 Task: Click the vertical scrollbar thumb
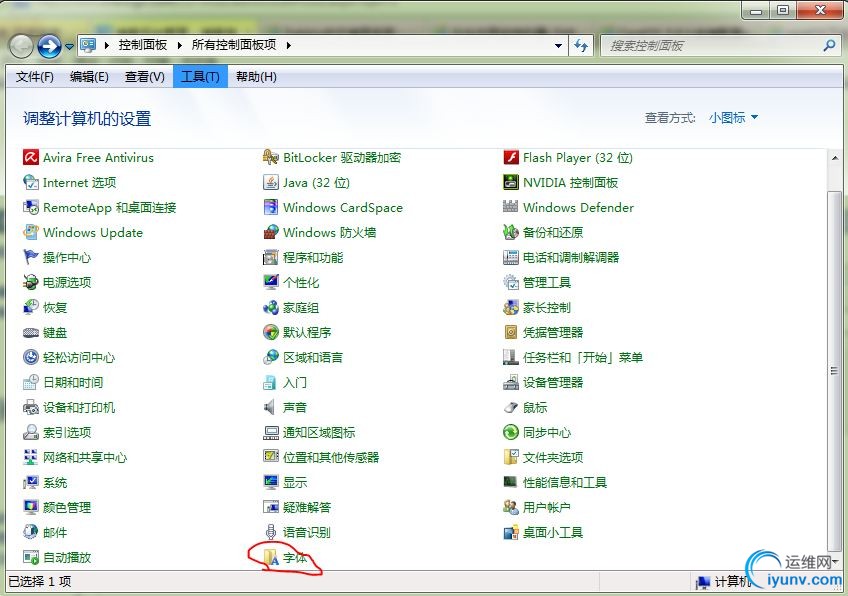click(x=834, y=370)
